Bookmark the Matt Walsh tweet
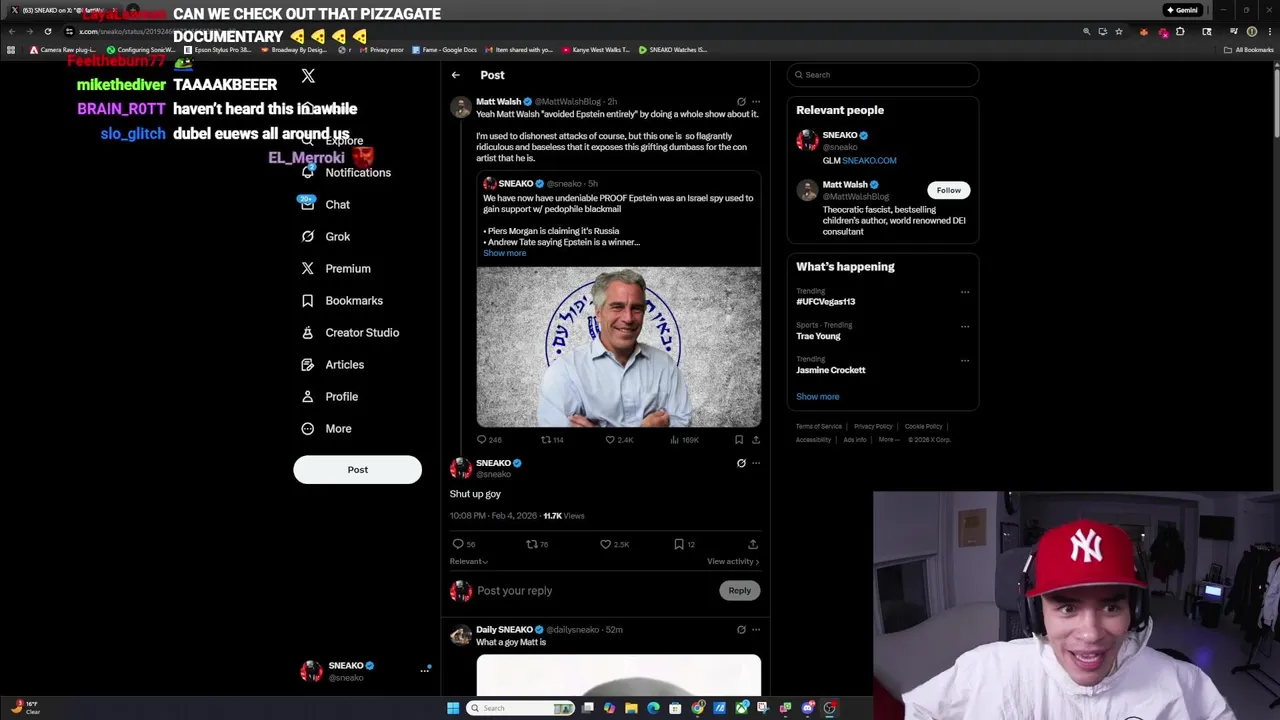Screen dimensions: 1280x720 point(739,439)
